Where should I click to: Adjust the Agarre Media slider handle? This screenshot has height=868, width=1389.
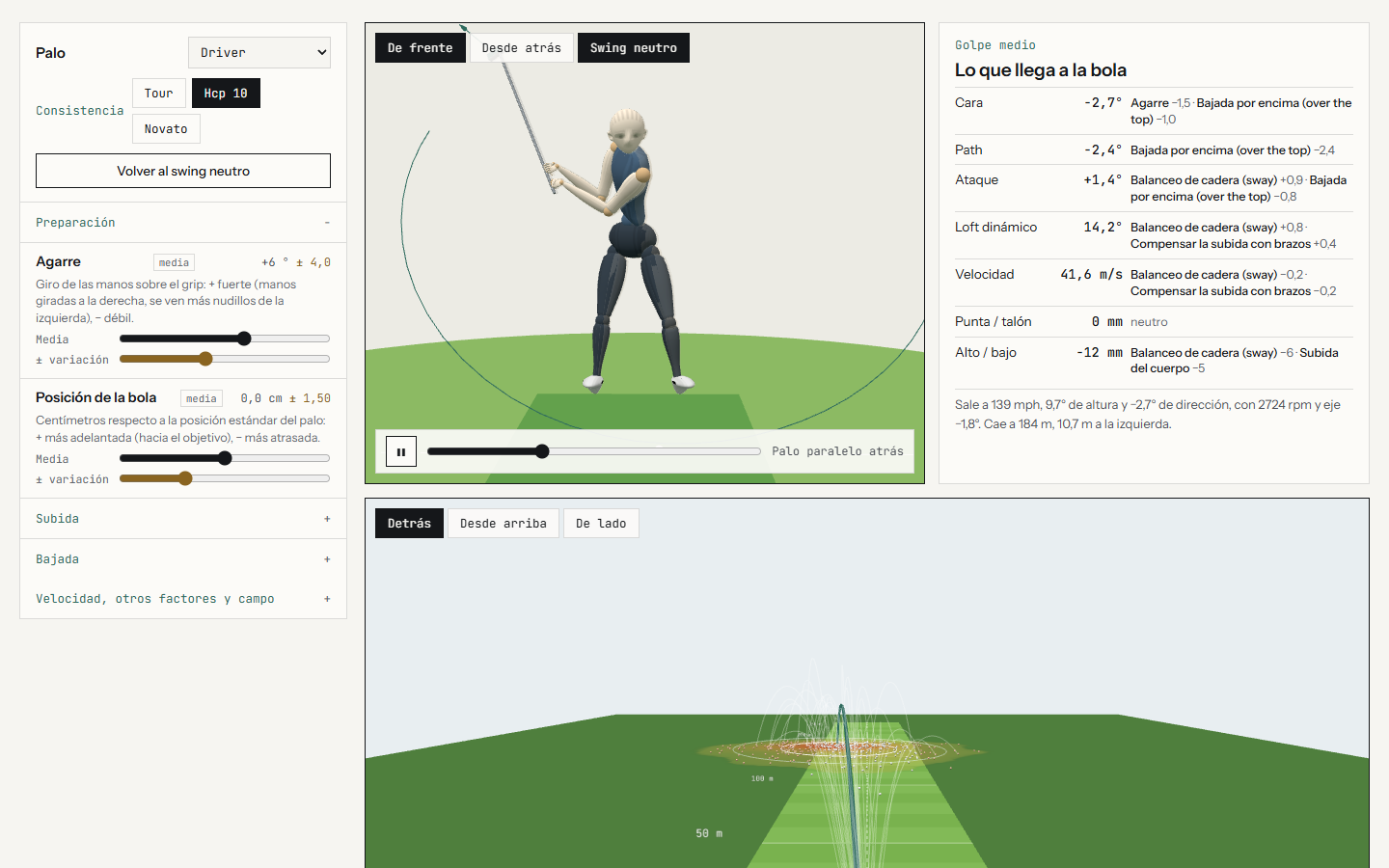[244, 339]
